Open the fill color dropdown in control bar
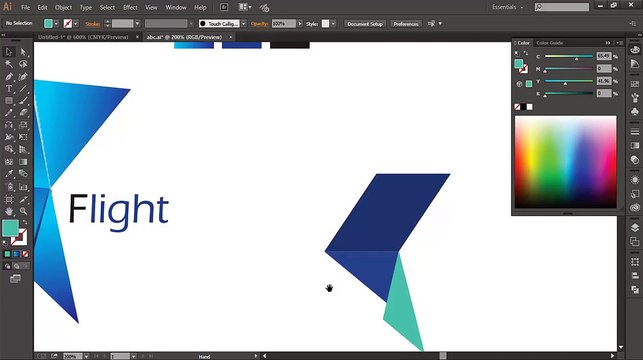Screen dimensions: 643x360 coord(56,24)
